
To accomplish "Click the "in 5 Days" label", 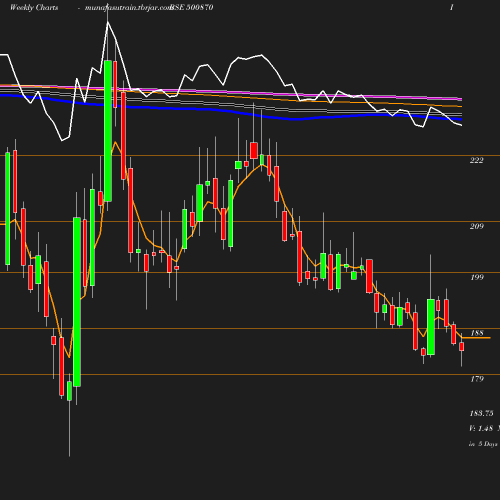I will 483,444.
